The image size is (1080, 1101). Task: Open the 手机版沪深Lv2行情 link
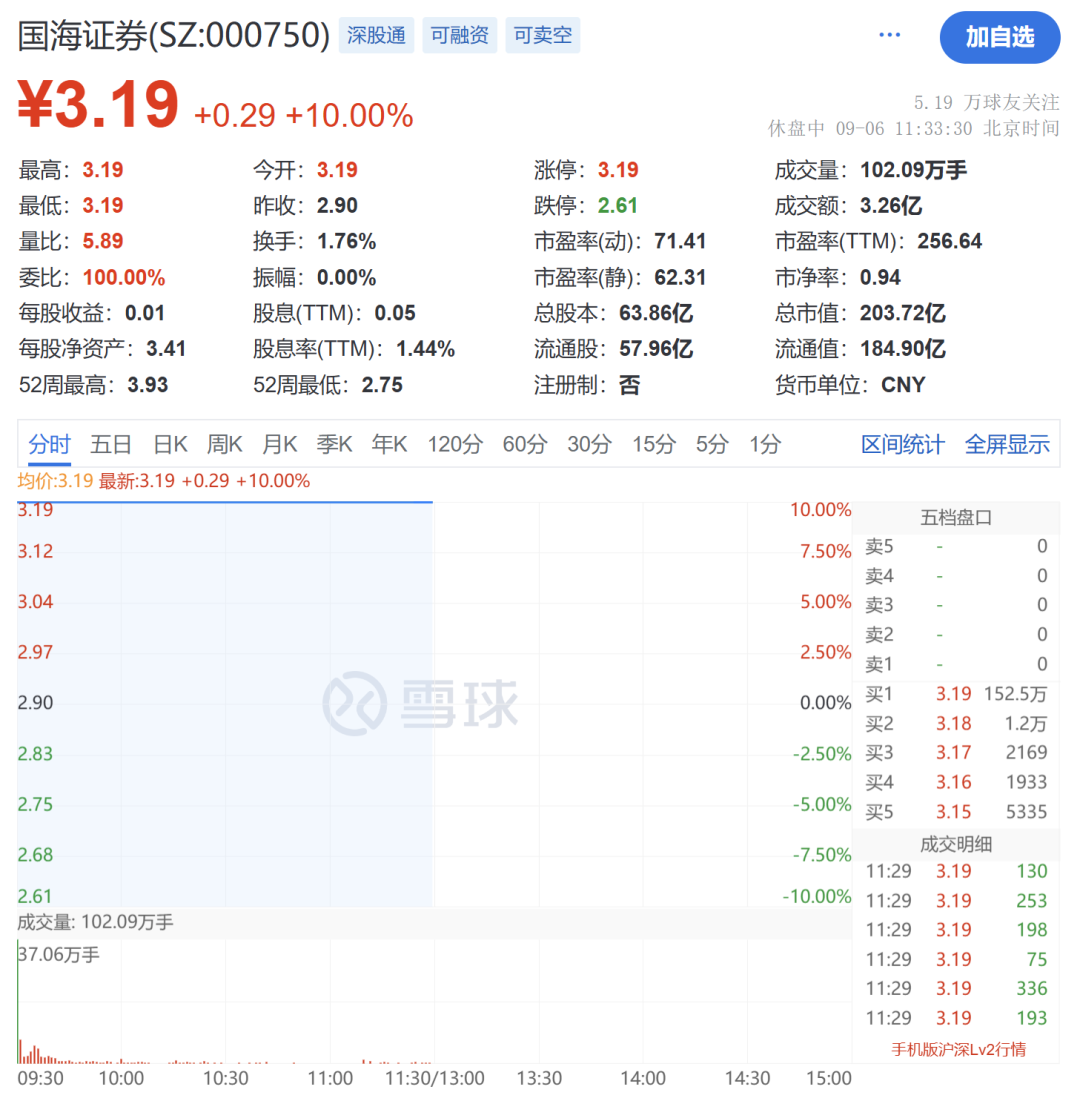[958, 1049]
